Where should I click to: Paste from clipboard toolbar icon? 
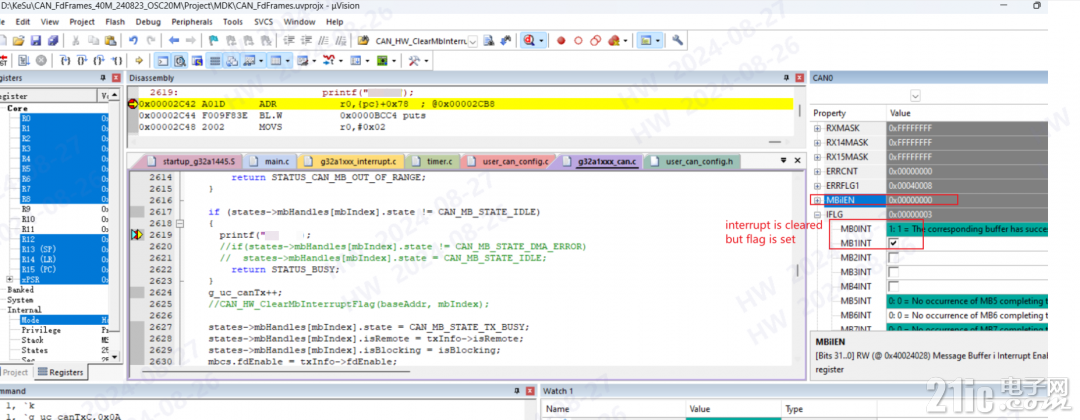coord(110,41)
